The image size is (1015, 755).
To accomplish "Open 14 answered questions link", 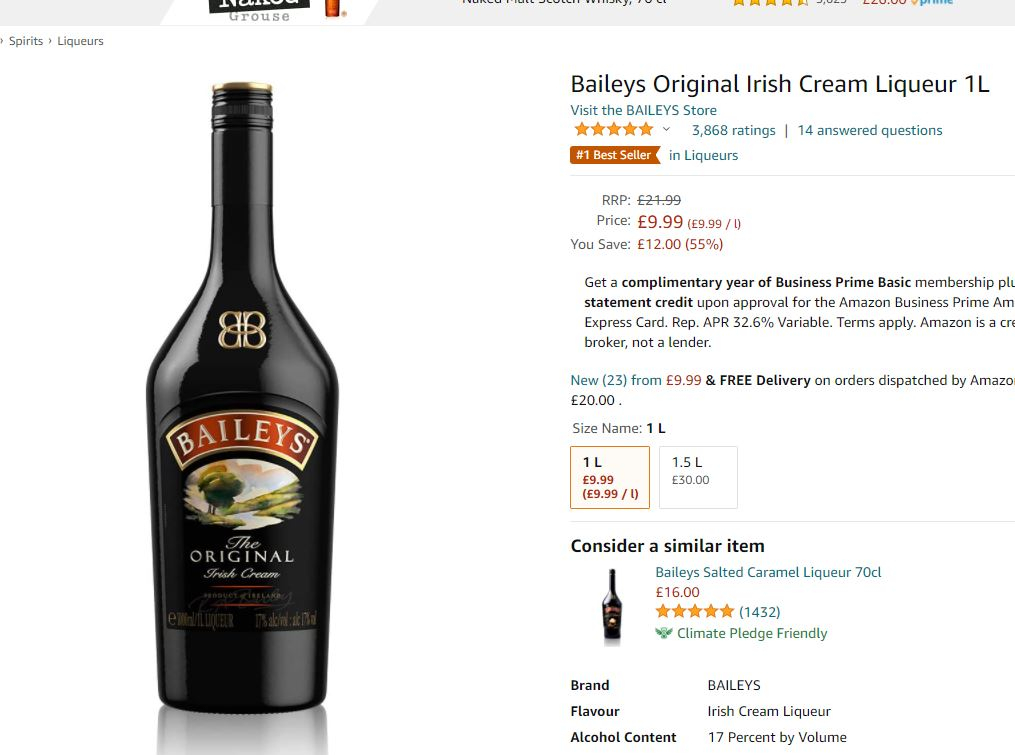I will pyautogui.click(x=870, y=130).
